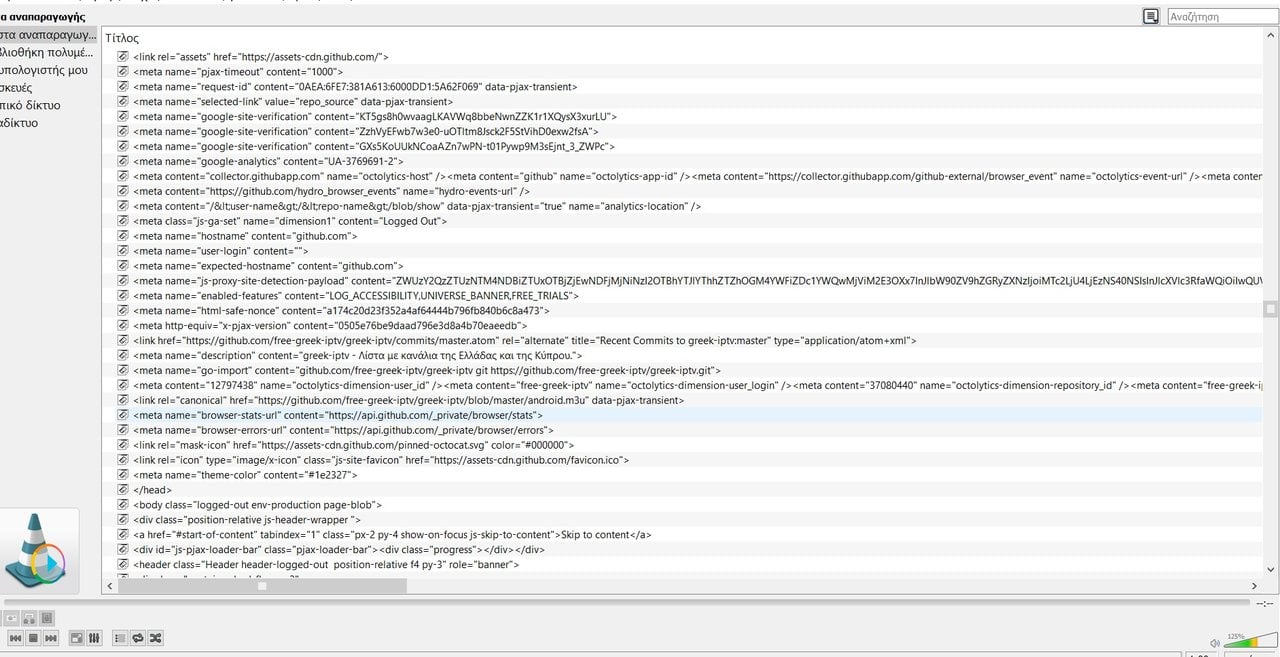
Task: Select the 'expected-hostname' meta row
Action: 683,266
